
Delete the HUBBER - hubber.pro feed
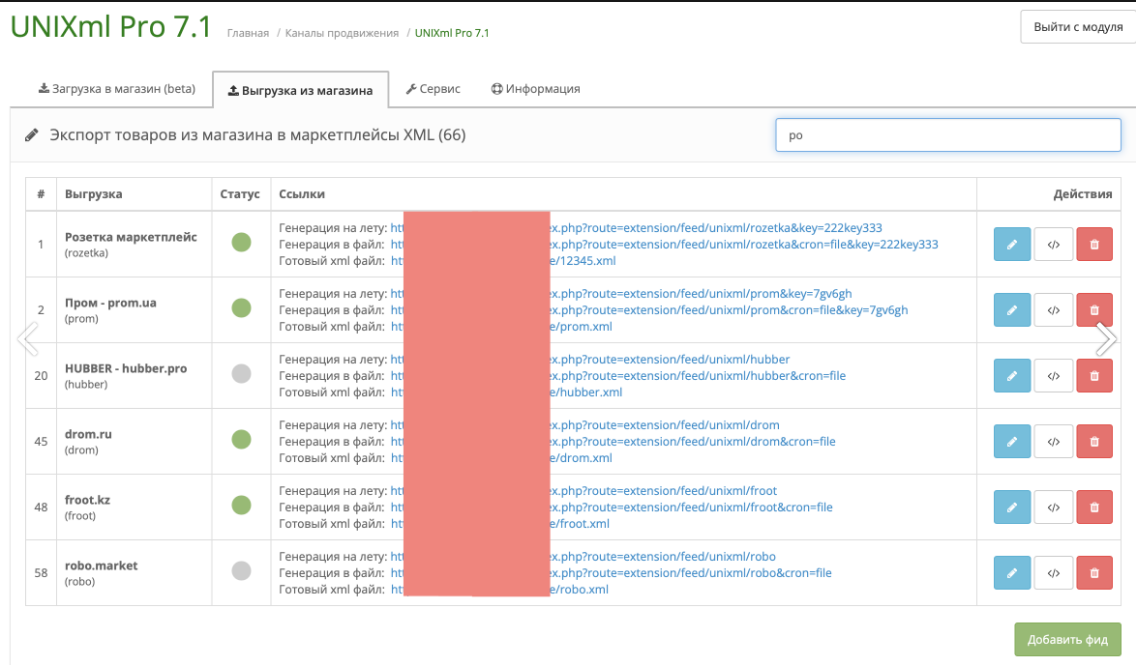pyautogui.click(x=1094, y=376)
